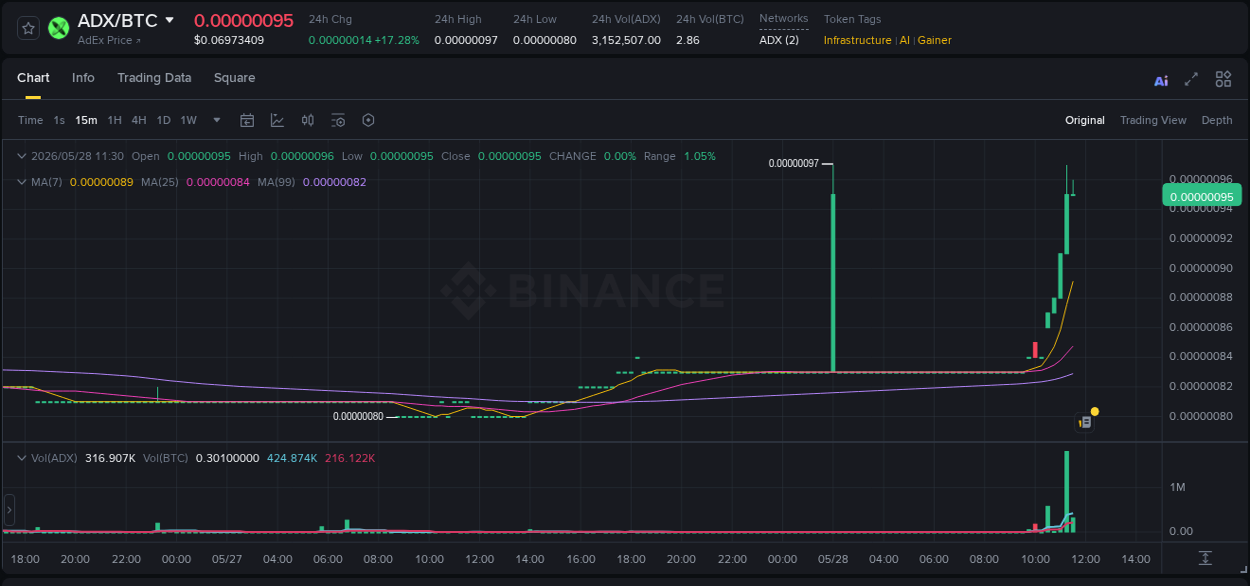Switch to the Info tab
This screenshot has height=586, width=1250.
pyautogui.click(x=83, y=78)
